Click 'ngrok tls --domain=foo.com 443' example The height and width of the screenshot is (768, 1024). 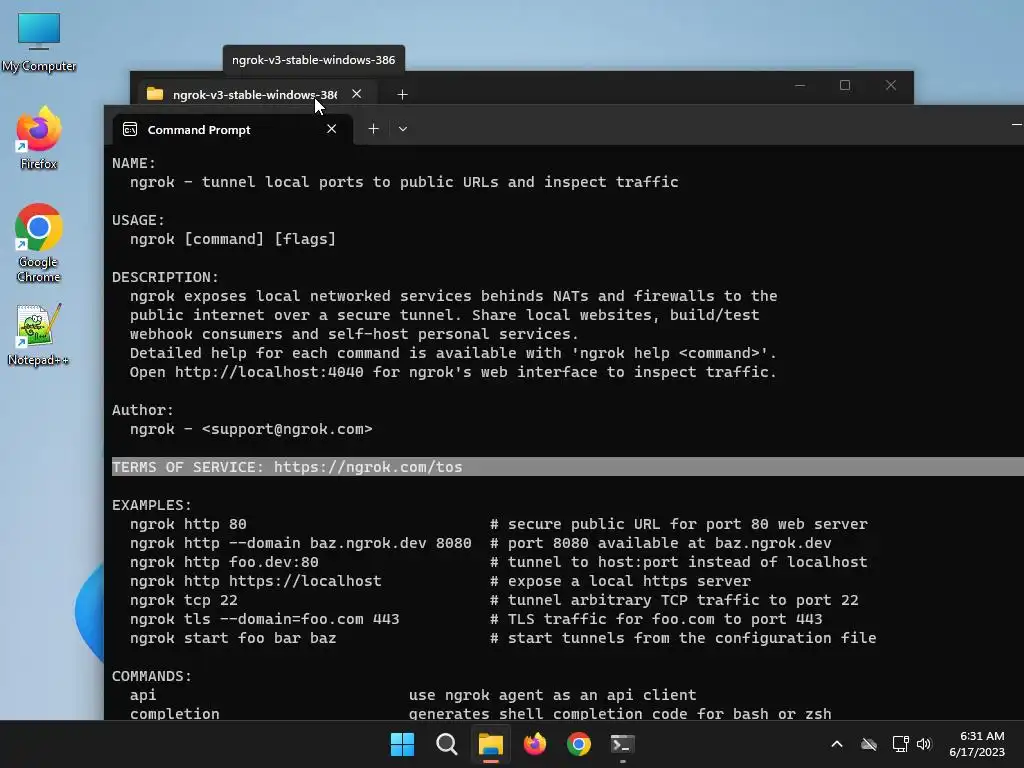coord(264,619)
